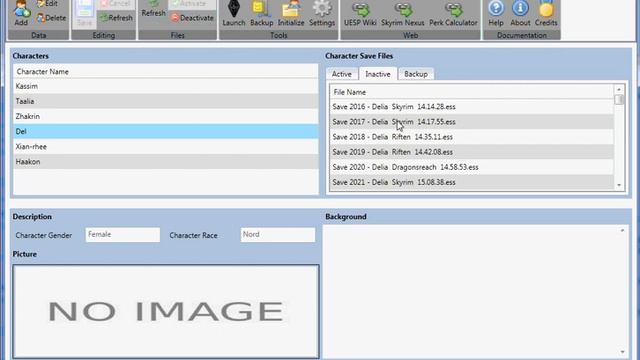Click the Character Race field

[x=278, y=235]
